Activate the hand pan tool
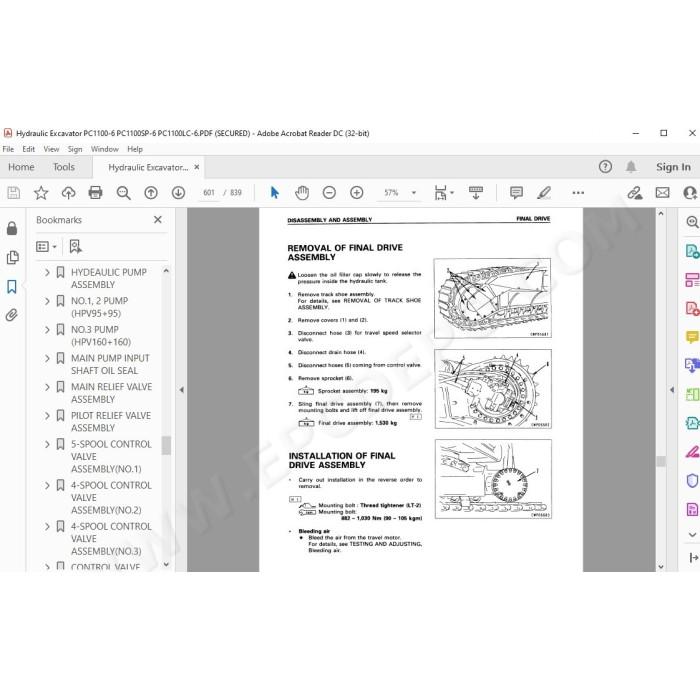This screenshot has height=700, width=700. click(x=302, y=193)
